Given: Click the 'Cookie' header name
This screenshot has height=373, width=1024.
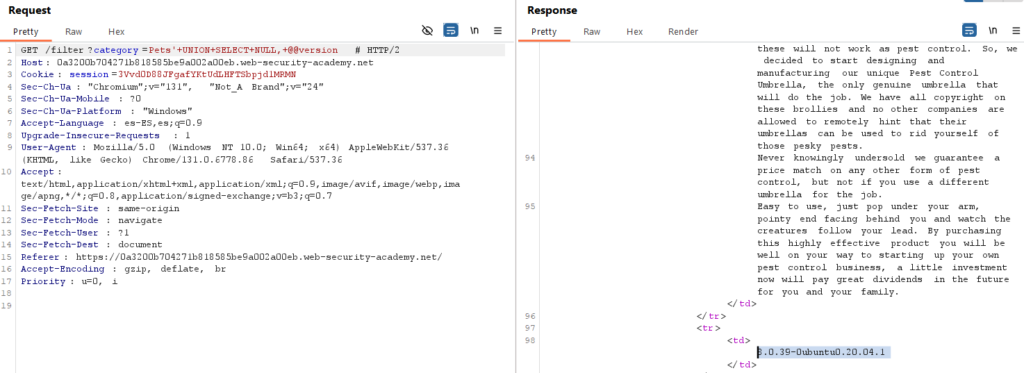Looking at the screenshot, I should [38, 74].
